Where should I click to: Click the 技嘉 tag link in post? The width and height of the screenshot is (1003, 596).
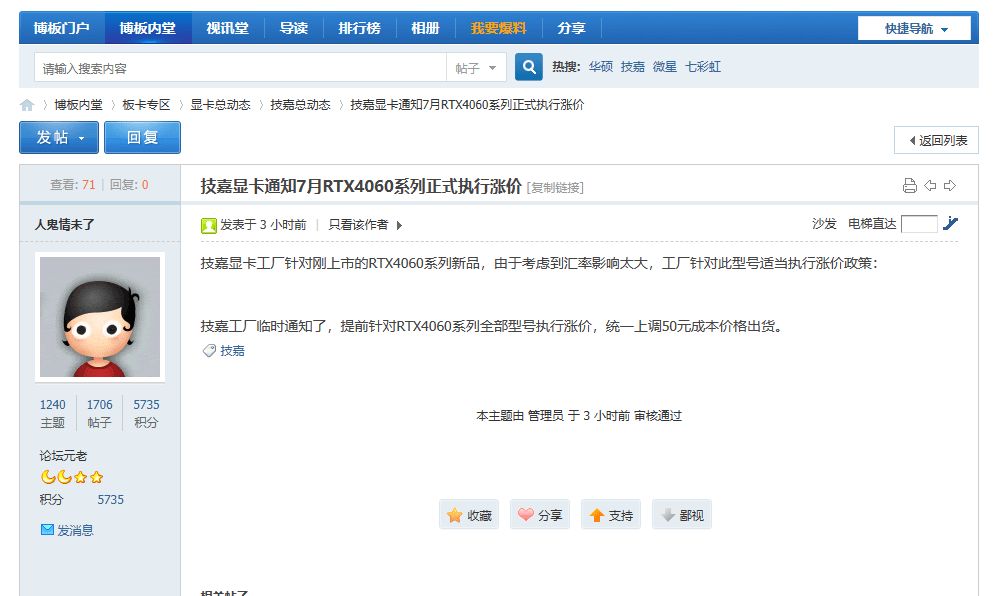coord(232,350)
